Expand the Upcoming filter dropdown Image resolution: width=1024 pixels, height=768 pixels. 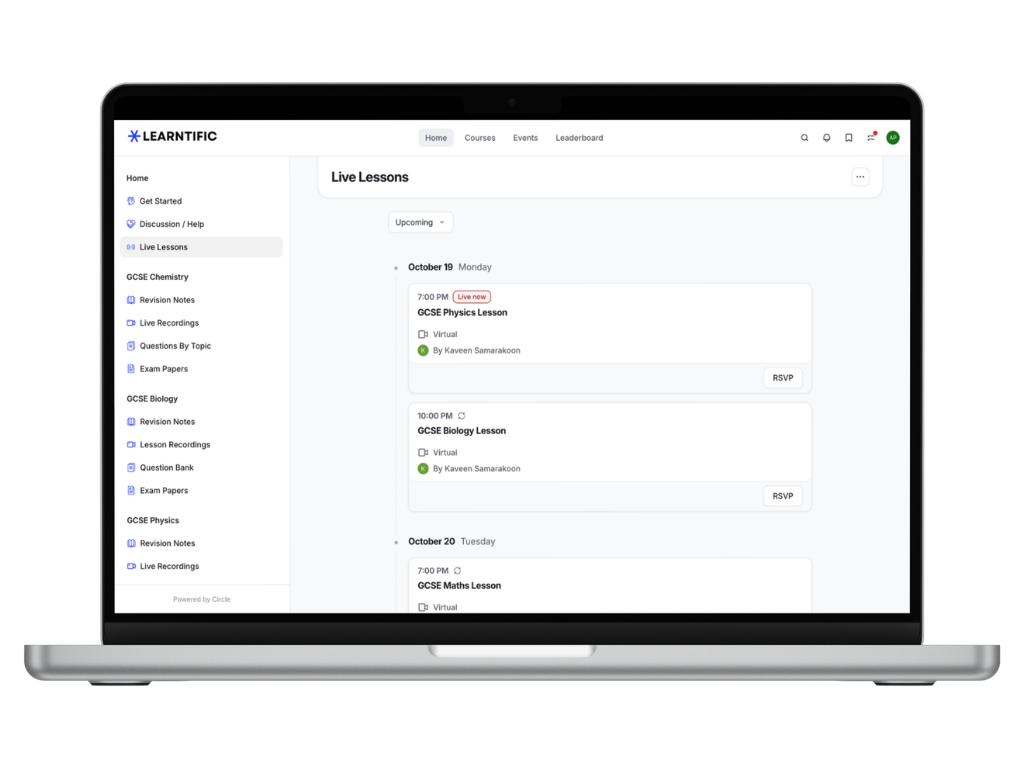click(420, 223)
